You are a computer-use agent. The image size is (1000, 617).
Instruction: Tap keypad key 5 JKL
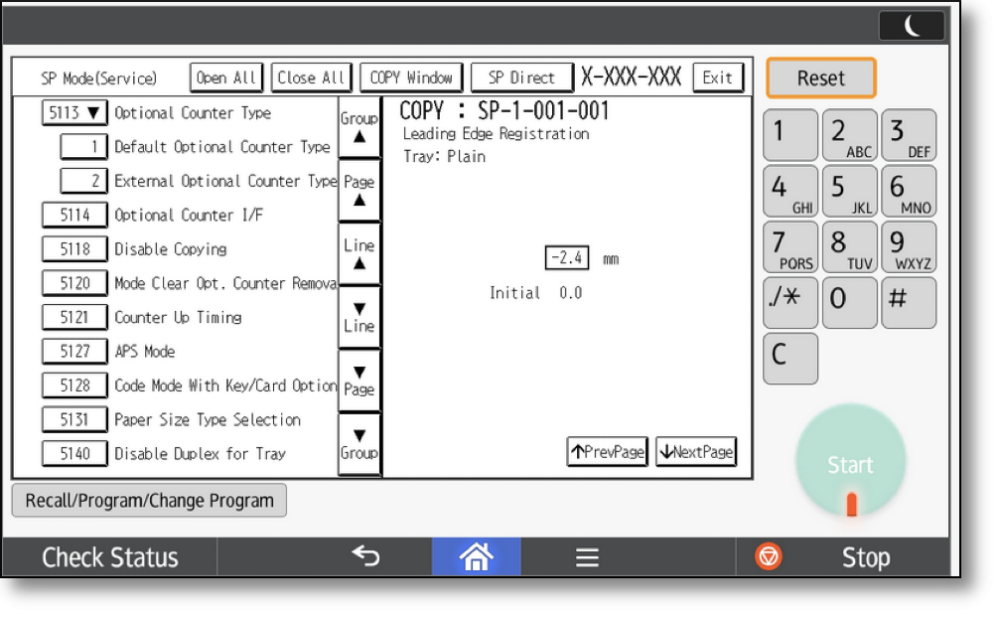[x=849, y=191]
